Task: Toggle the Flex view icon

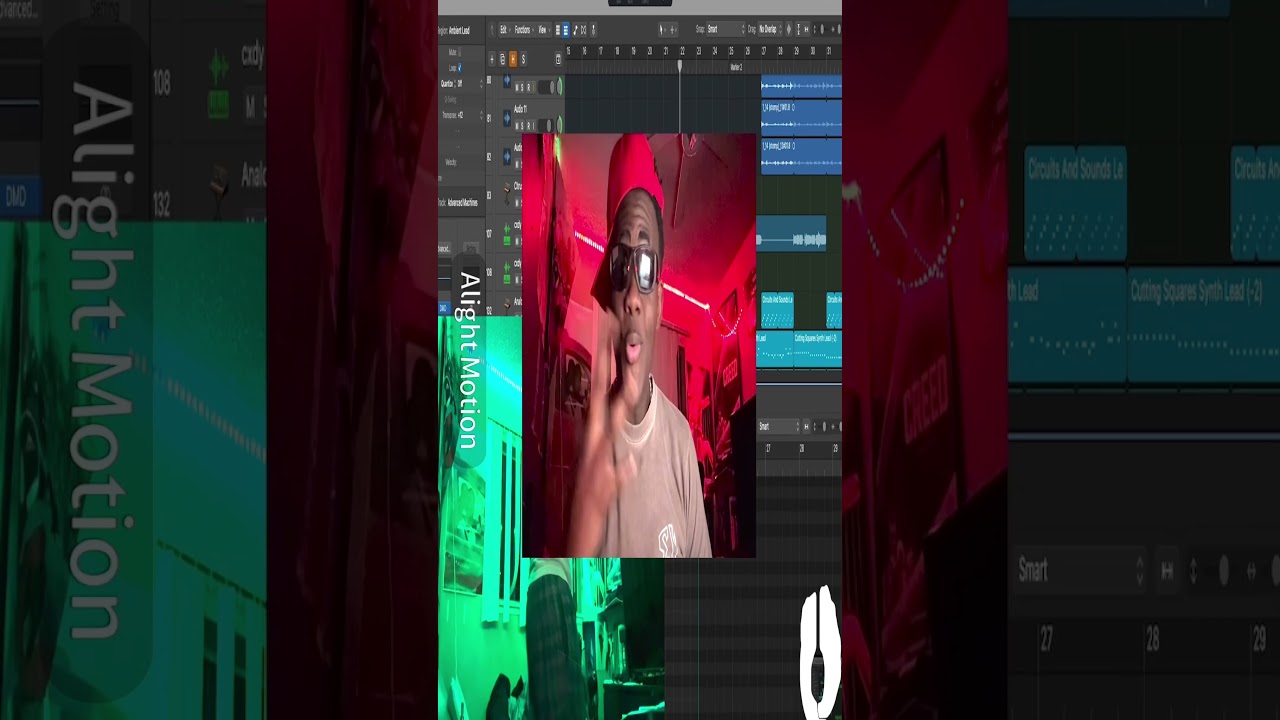Action: [x=583, y=30]
